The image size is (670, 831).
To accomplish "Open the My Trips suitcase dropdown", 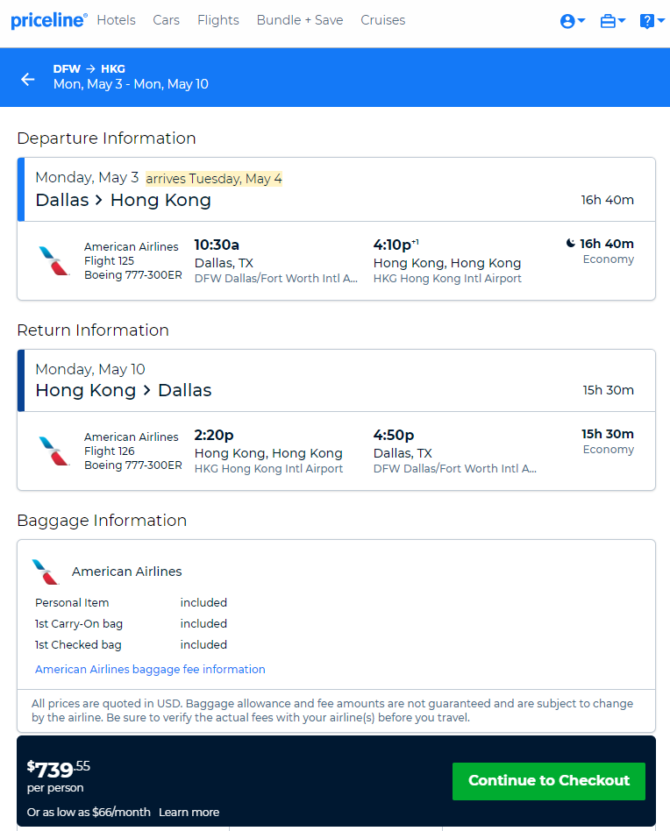I will (x=613, y=21).
